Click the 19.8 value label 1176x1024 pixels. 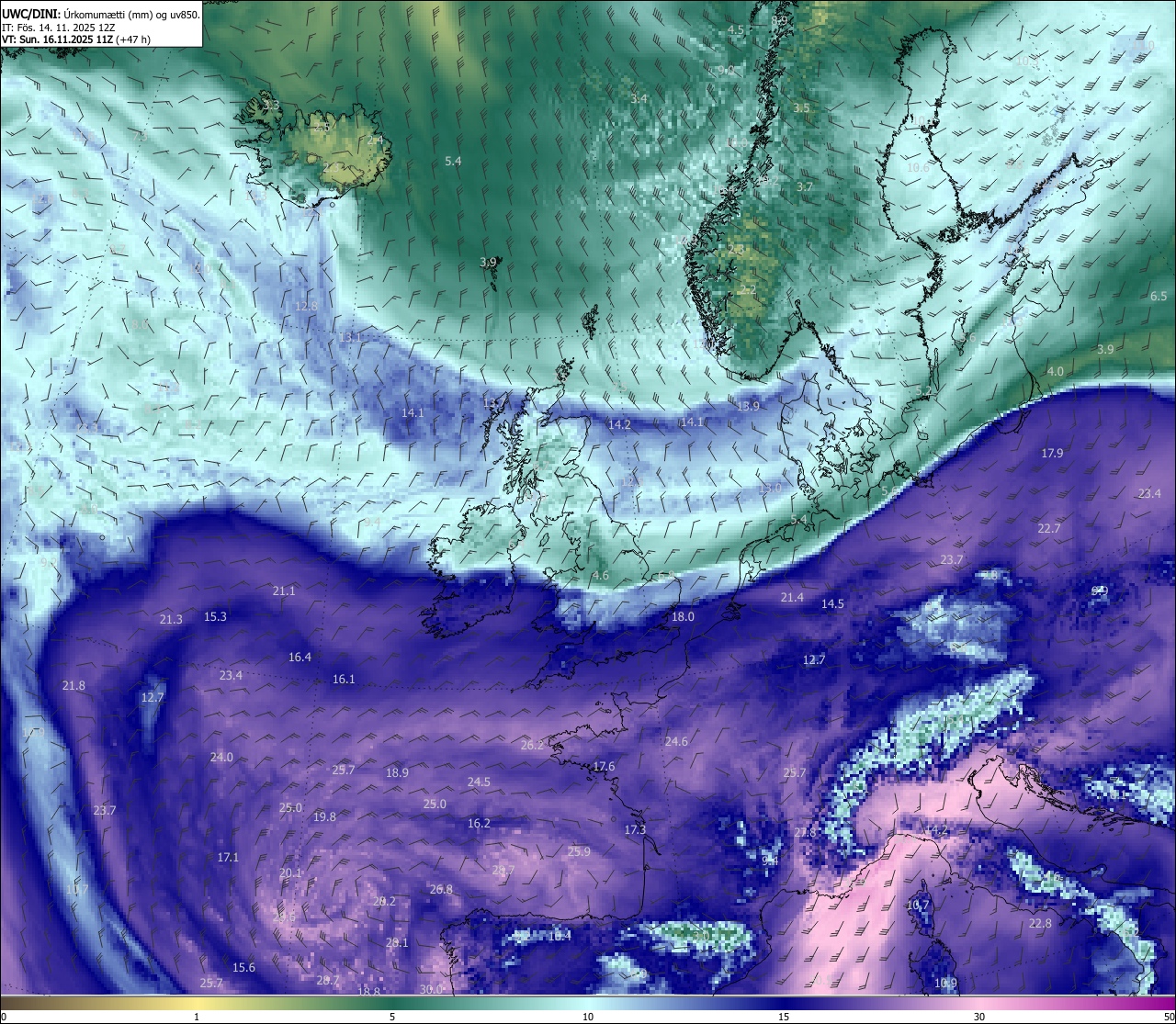coord(324,816)
